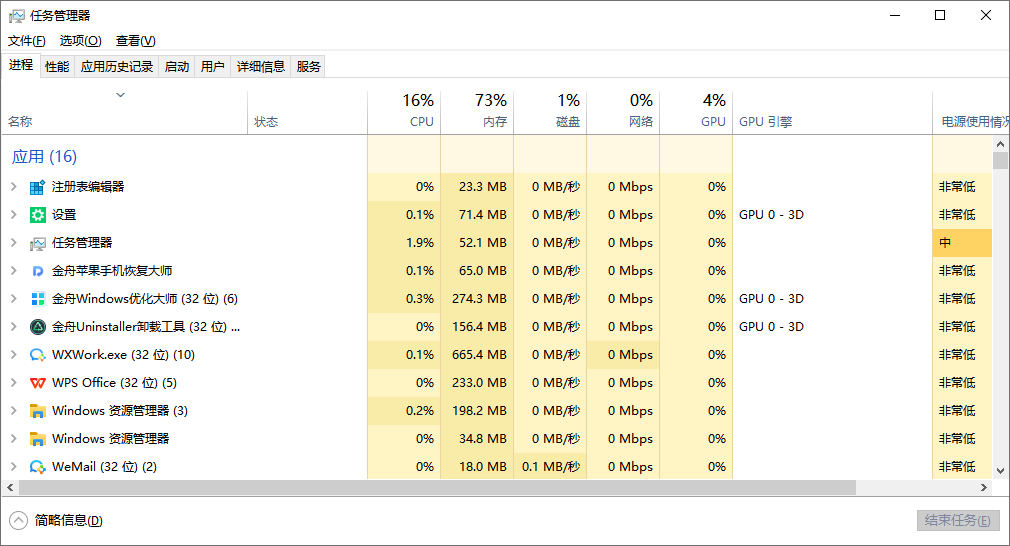Click the 注册表编辑器 app icon
Screen dimensions: 1010x546
pos(37,187)
